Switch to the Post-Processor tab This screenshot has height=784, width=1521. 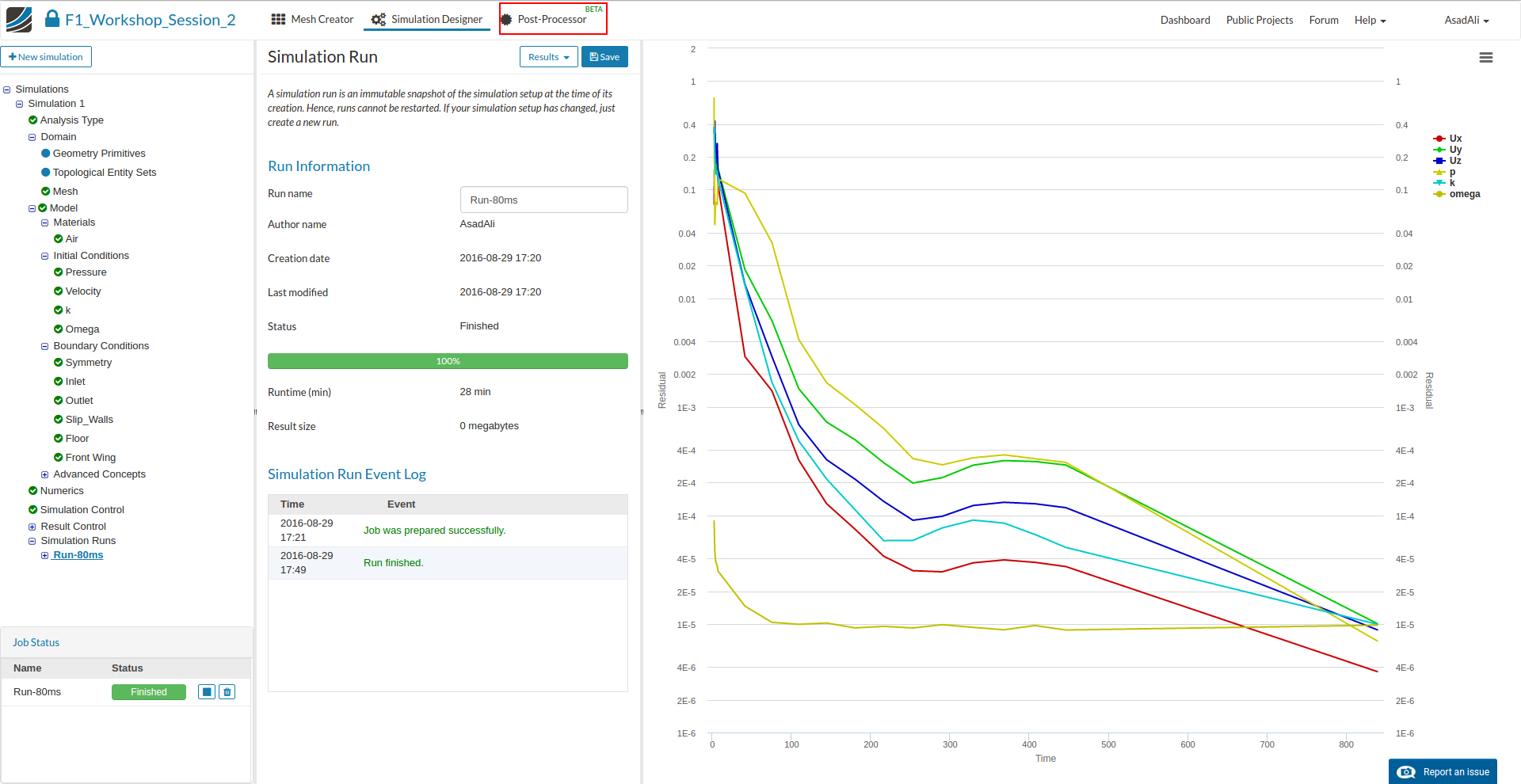[552, 20]
